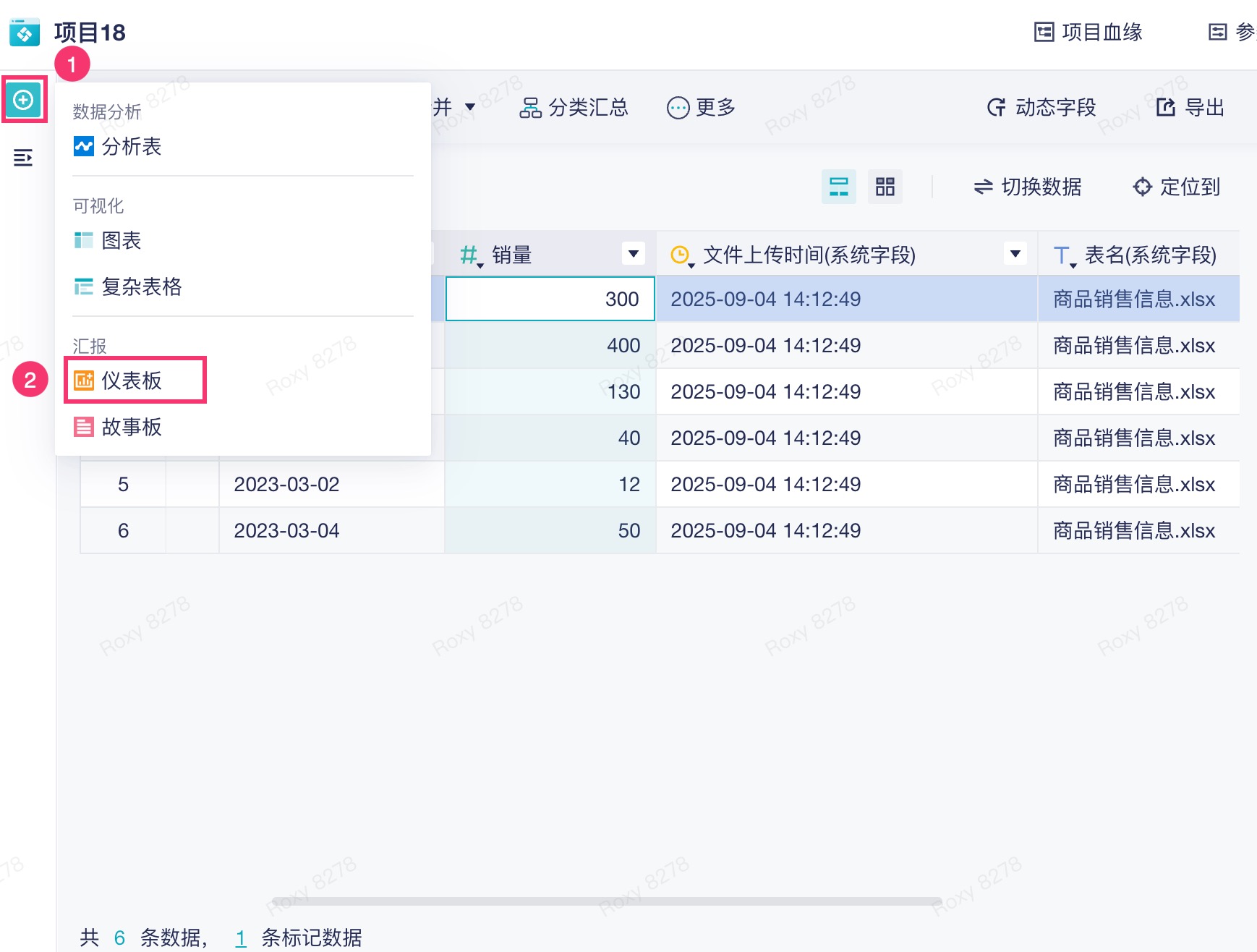Click the date cell 2023-03-04
The height and width of the screenshot is (952, 1257).
(x=332, y=530)
